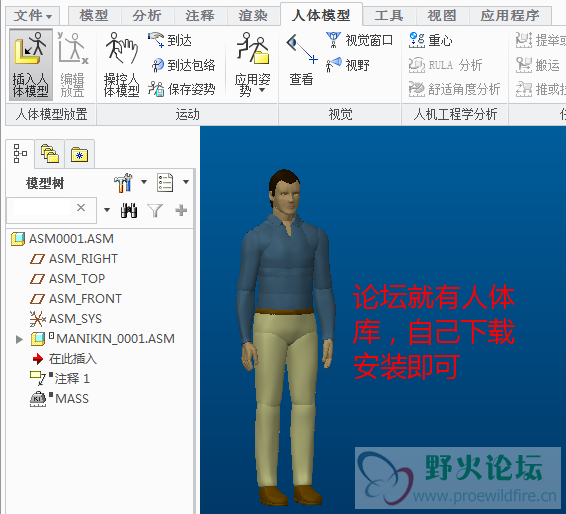Viewport: 566px width, 514px height.
Task: Click the Look At (查看) tool
Action: 302,60
